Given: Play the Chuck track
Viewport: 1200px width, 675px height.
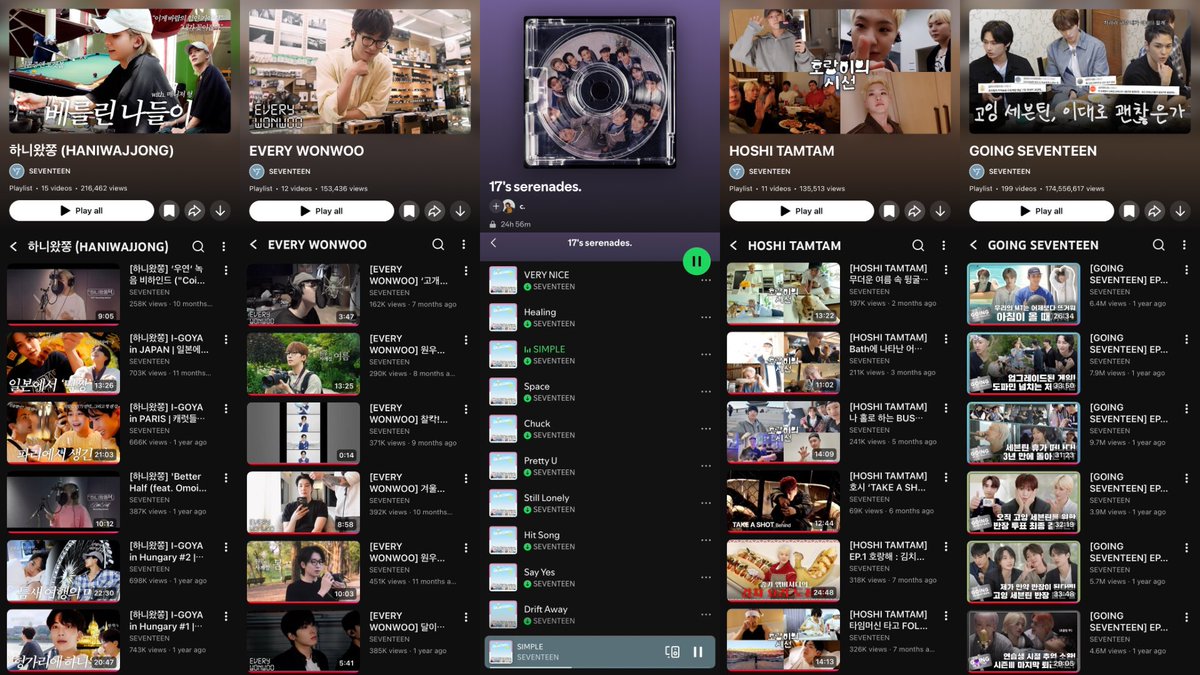Looking at the screenshot, I should point(599,429).
